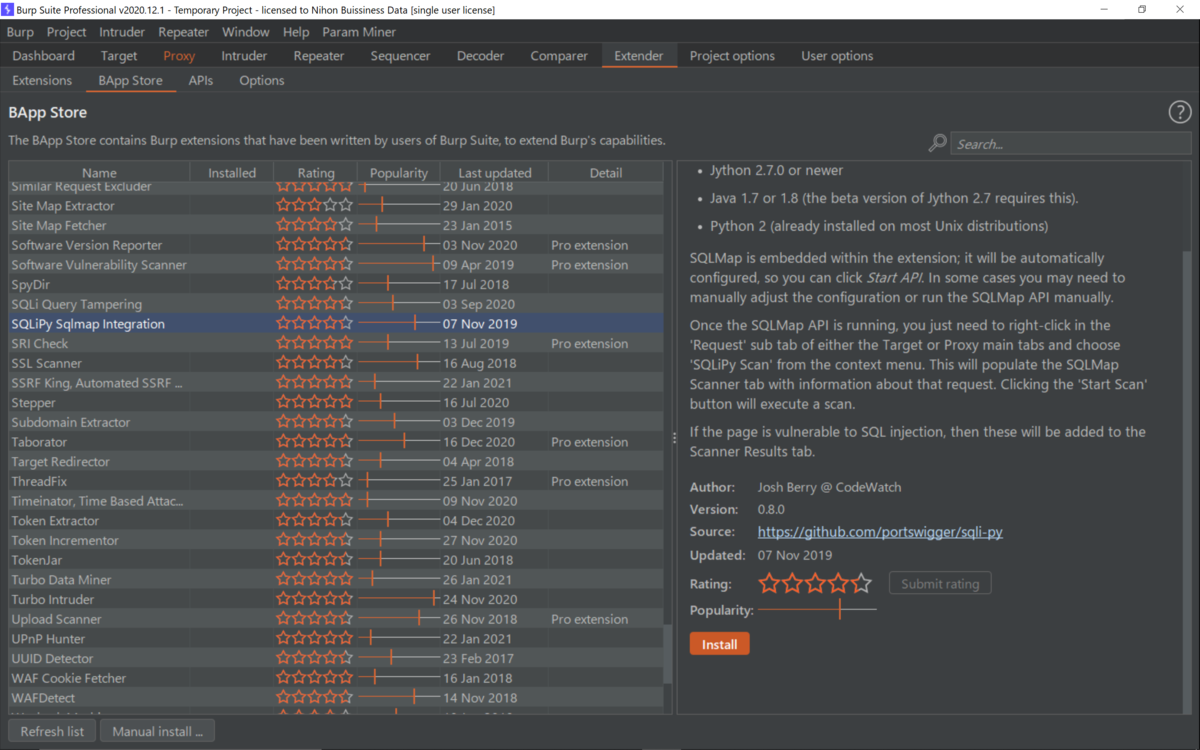Click the Submit rating button
This screenshot has height=750, width=1200.
[940, 584]
